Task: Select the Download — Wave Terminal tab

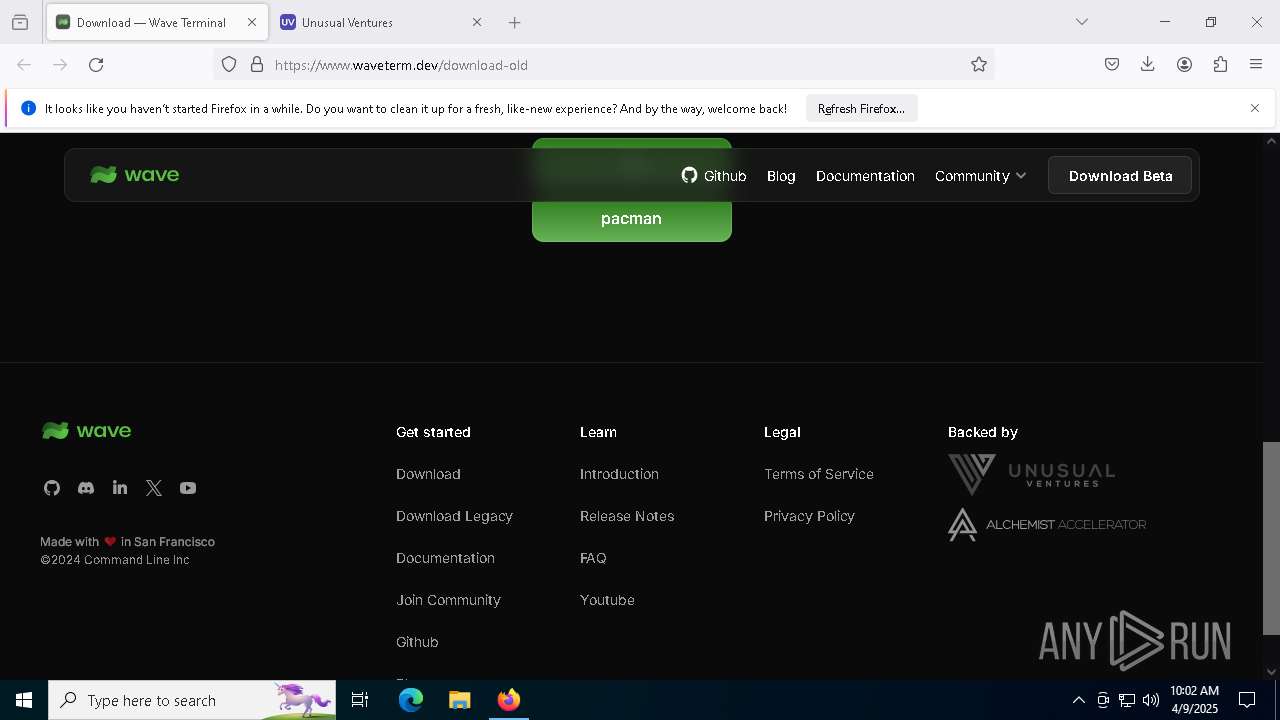Action: click(x=157, y=22)
